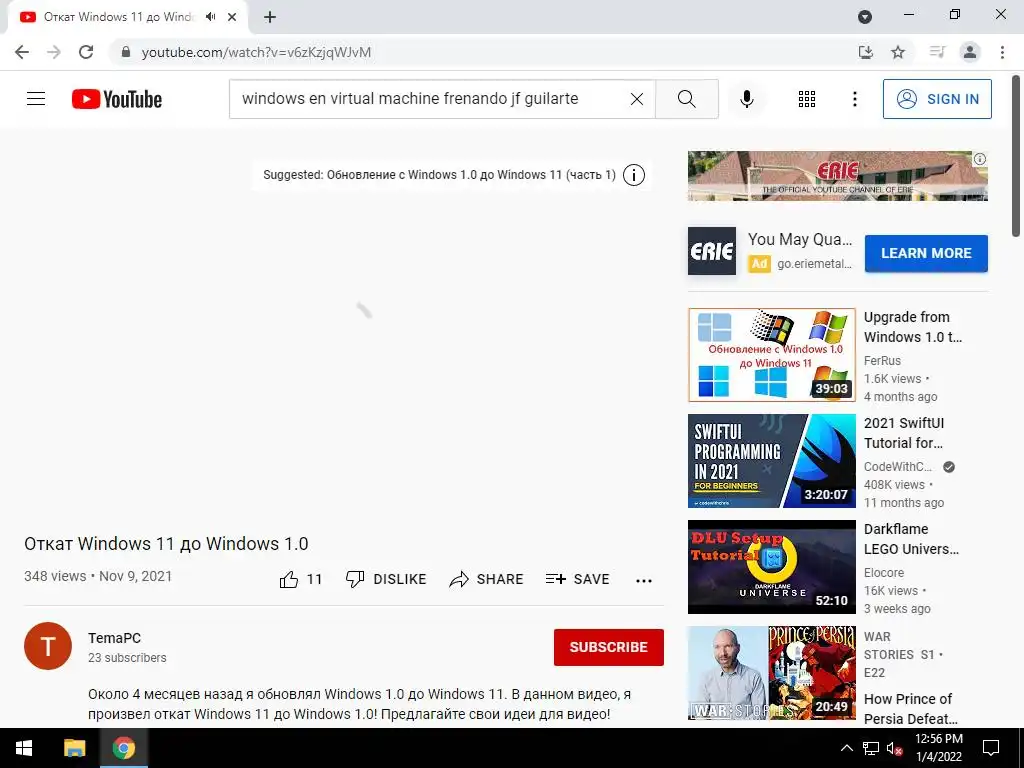Open the media control icon in toolbar
The width and height of the screenshot is (1024, 768).
click(x=937, y=52)
